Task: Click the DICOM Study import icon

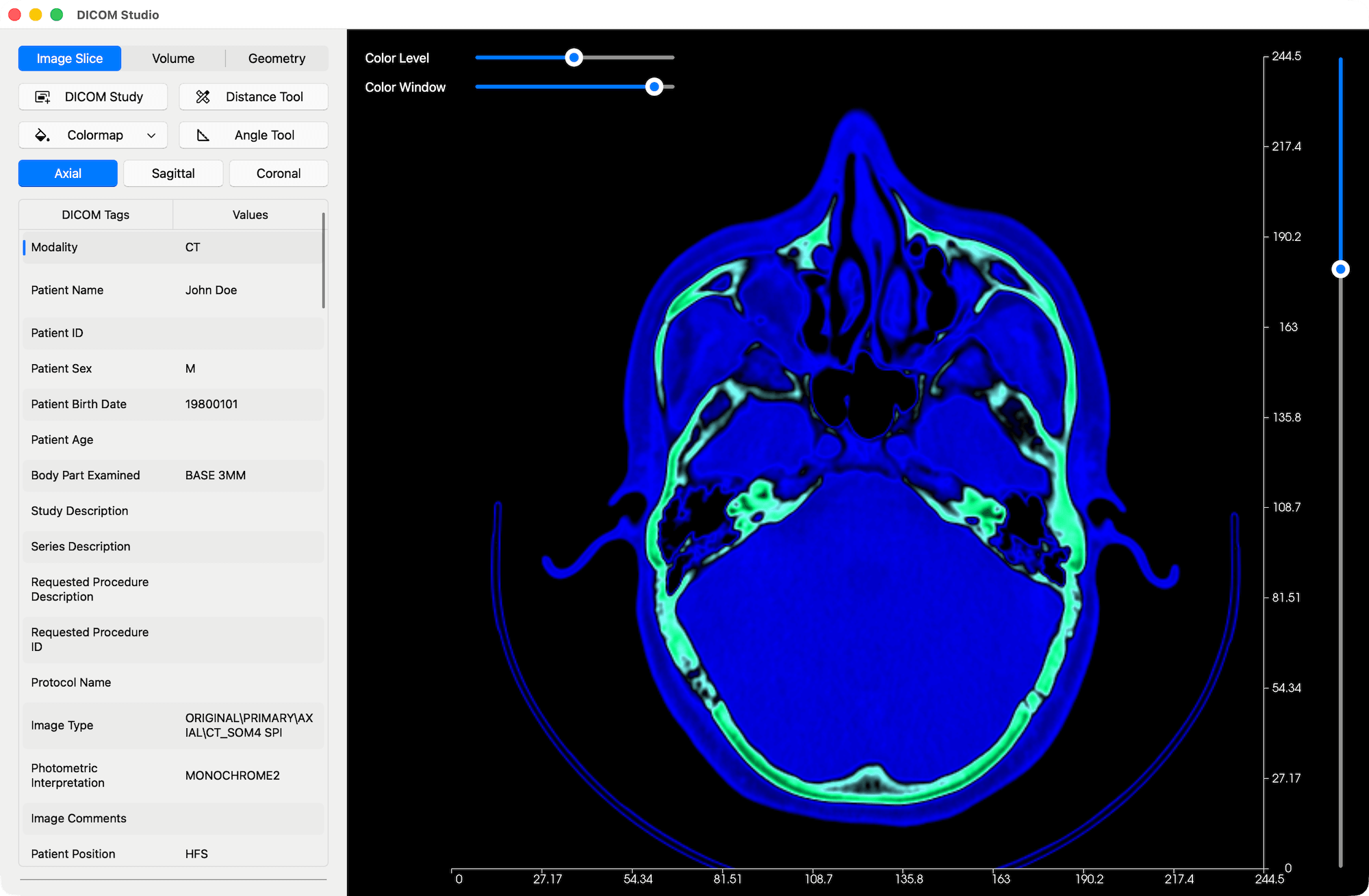Action: [42, 97]
